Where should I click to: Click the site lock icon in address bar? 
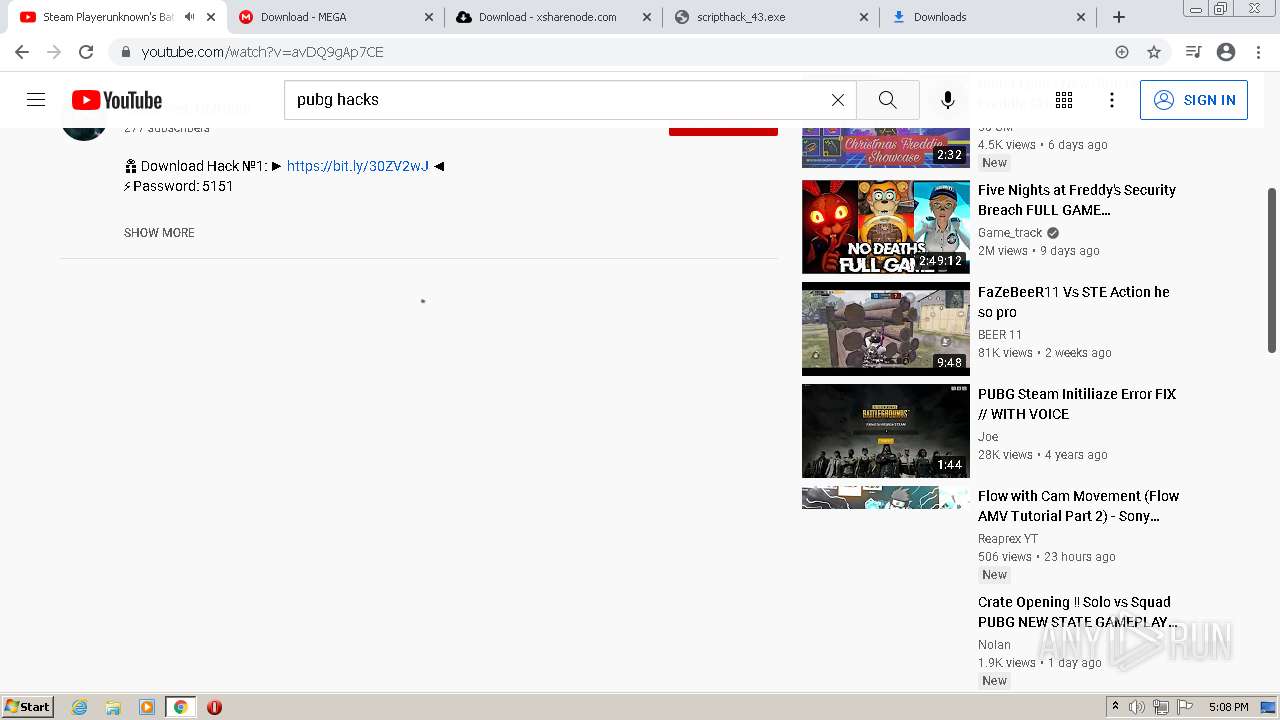click(125, 52)
